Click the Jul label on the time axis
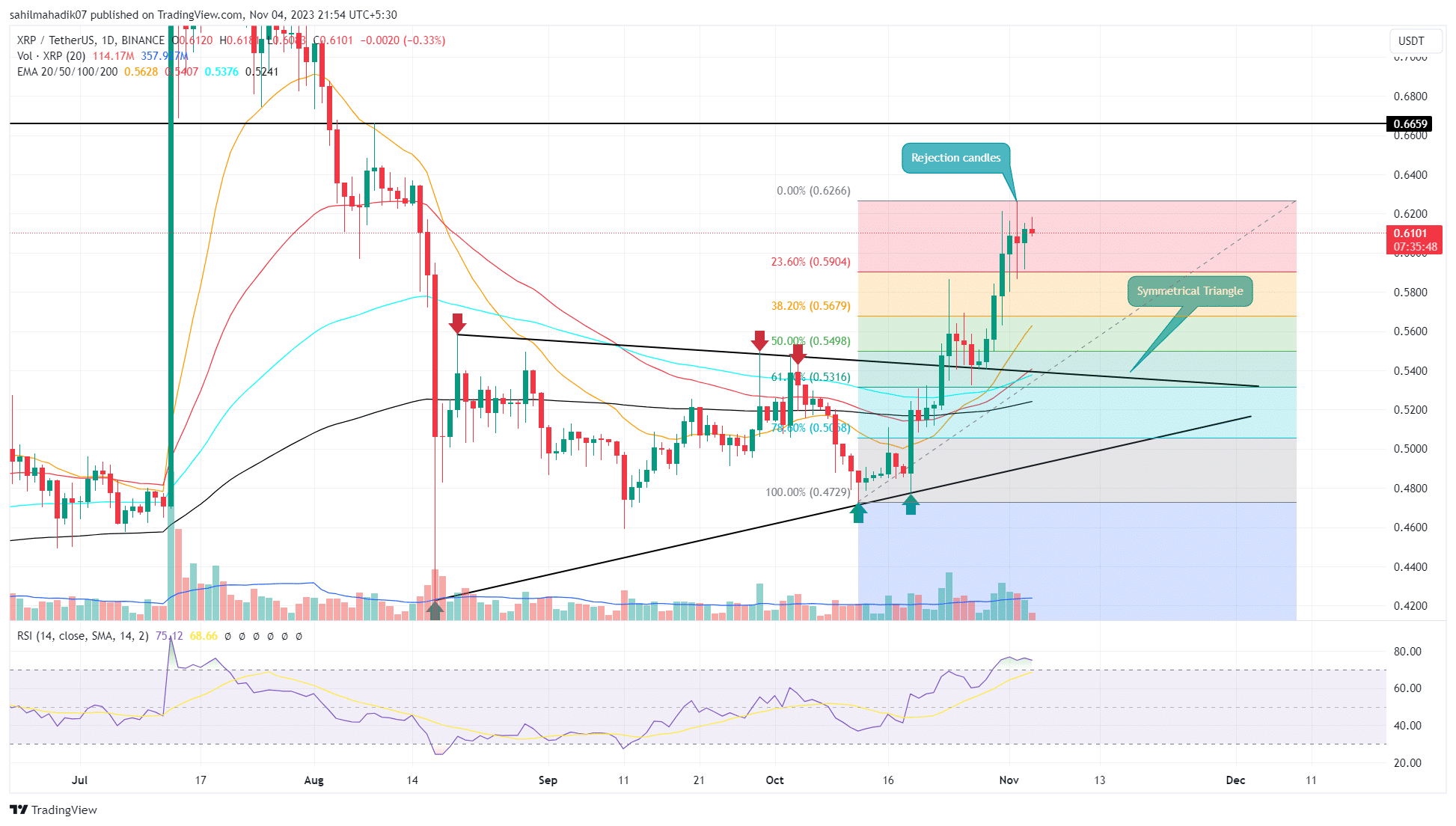This screenshot has width=1456, height=826. click(79, 780)
